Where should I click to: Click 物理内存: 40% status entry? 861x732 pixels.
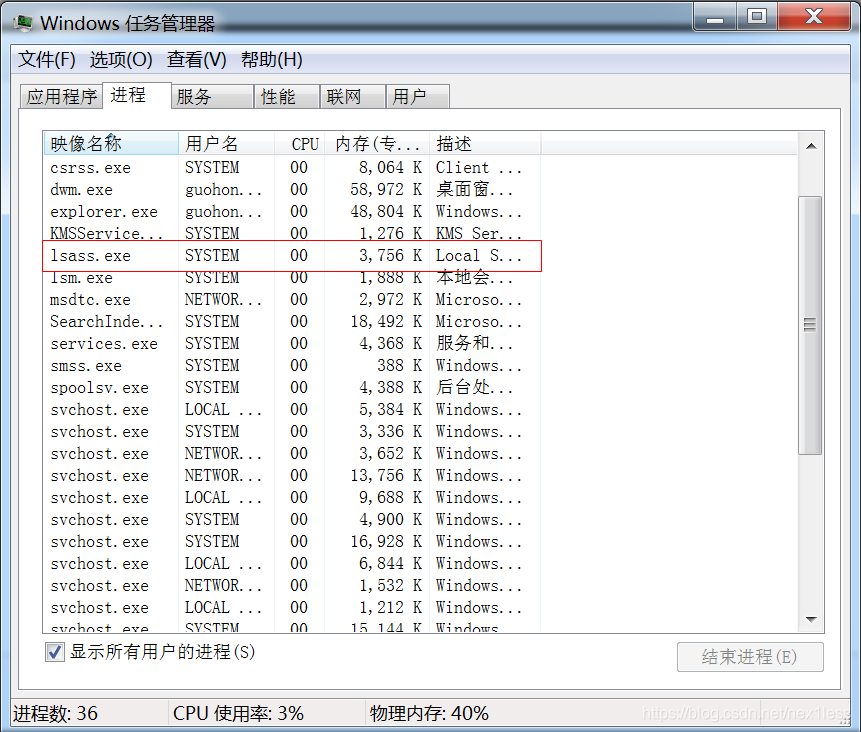tap(429, 713)
